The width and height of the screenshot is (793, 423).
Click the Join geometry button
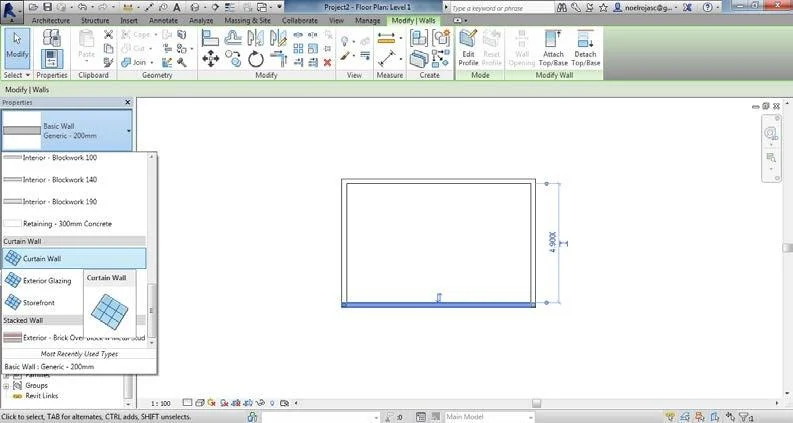(135, 62)
